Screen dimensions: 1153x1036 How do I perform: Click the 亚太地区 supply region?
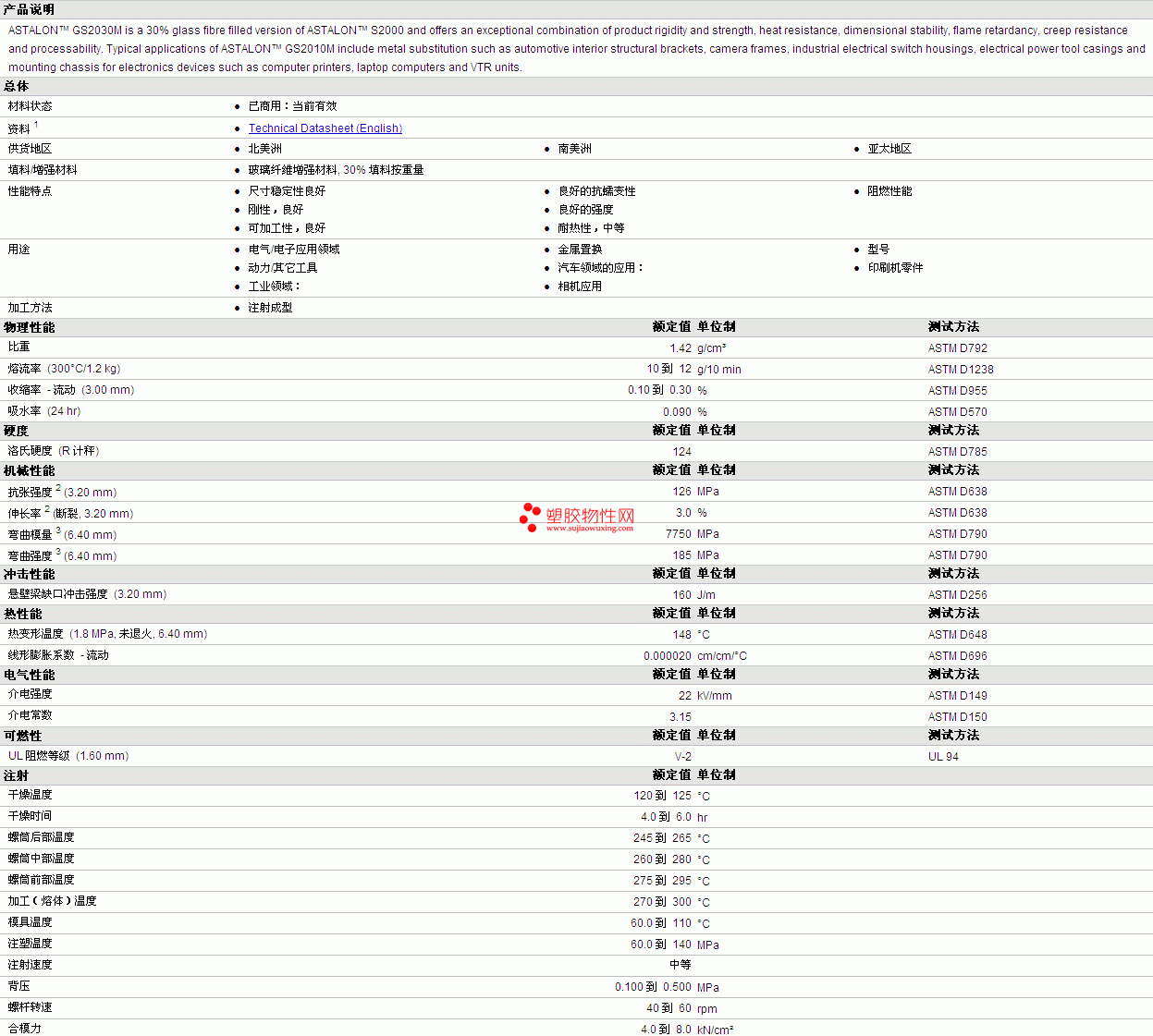[889, 149]
